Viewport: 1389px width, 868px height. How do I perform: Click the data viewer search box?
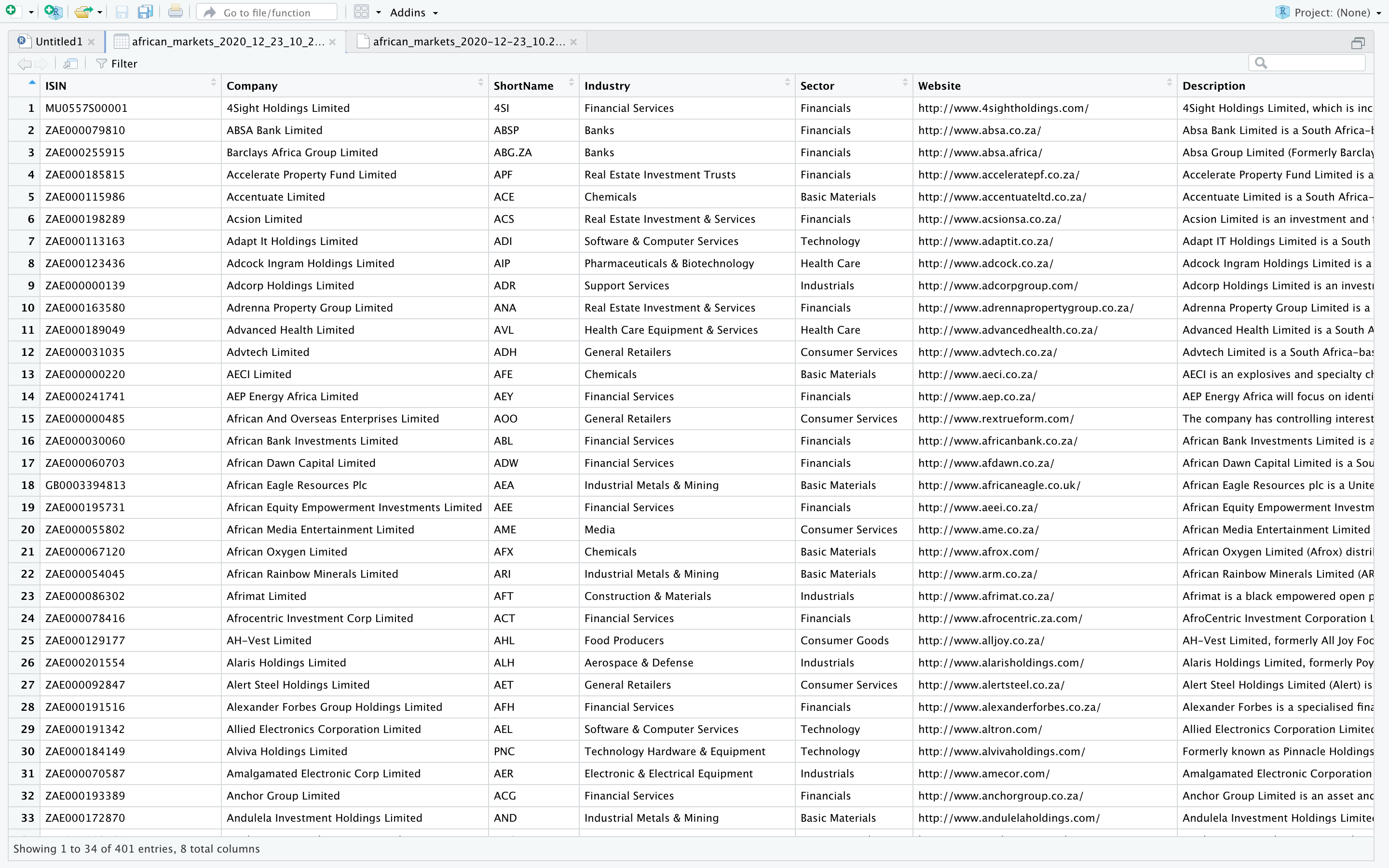(1307, 63)
